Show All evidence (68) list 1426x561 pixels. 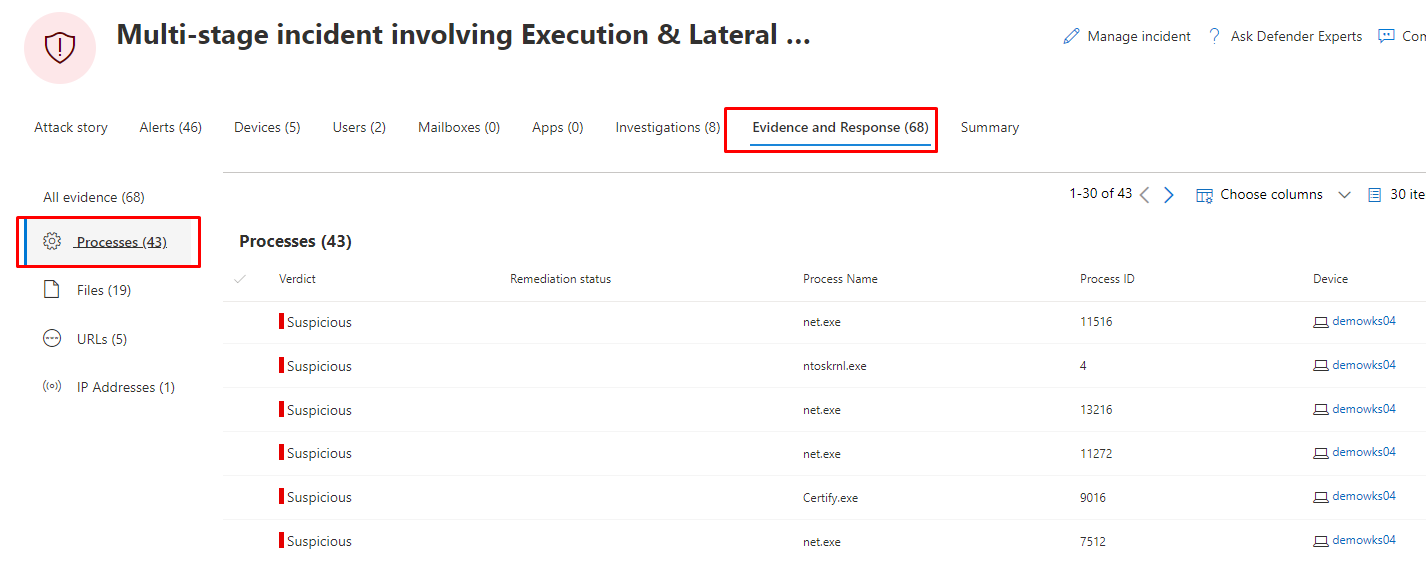point(94,197)
